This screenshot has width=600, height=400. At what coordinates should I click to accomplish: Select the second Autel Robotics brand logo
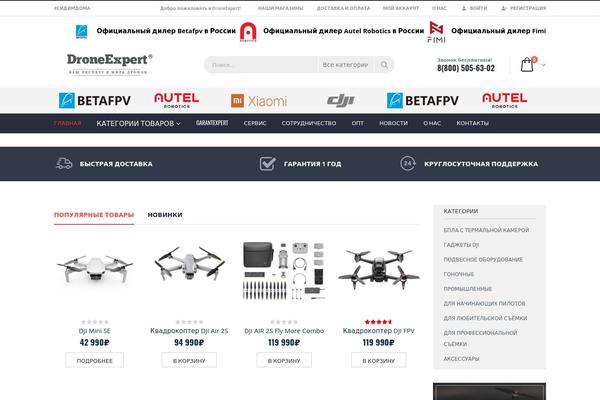coord(504,100)
